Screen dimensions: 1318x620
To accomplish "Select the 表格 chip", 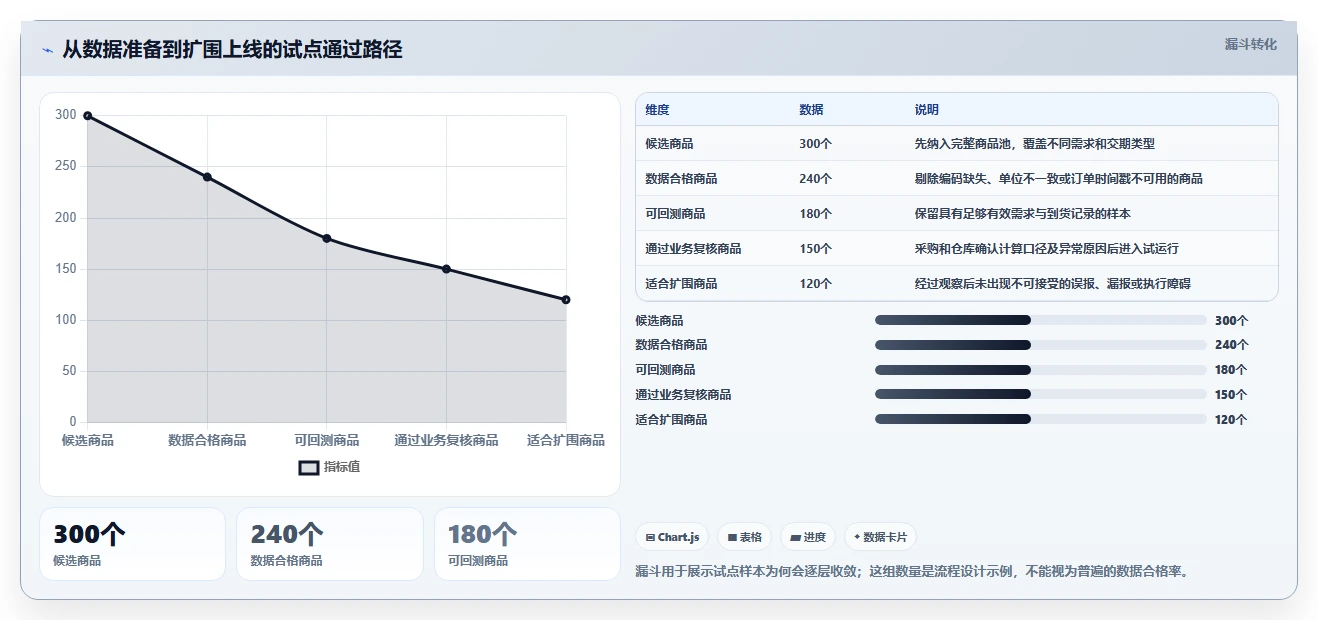I will (744, 537).
